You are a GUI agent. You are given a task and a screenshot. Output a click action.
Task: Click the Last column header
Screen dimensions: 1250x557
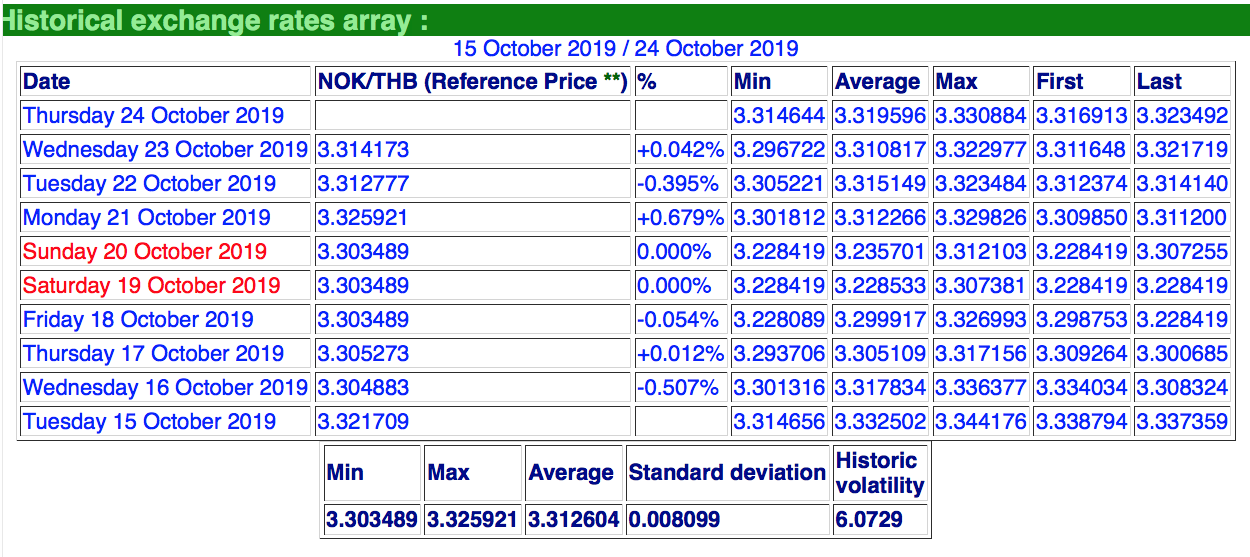tap(1159, 82)
